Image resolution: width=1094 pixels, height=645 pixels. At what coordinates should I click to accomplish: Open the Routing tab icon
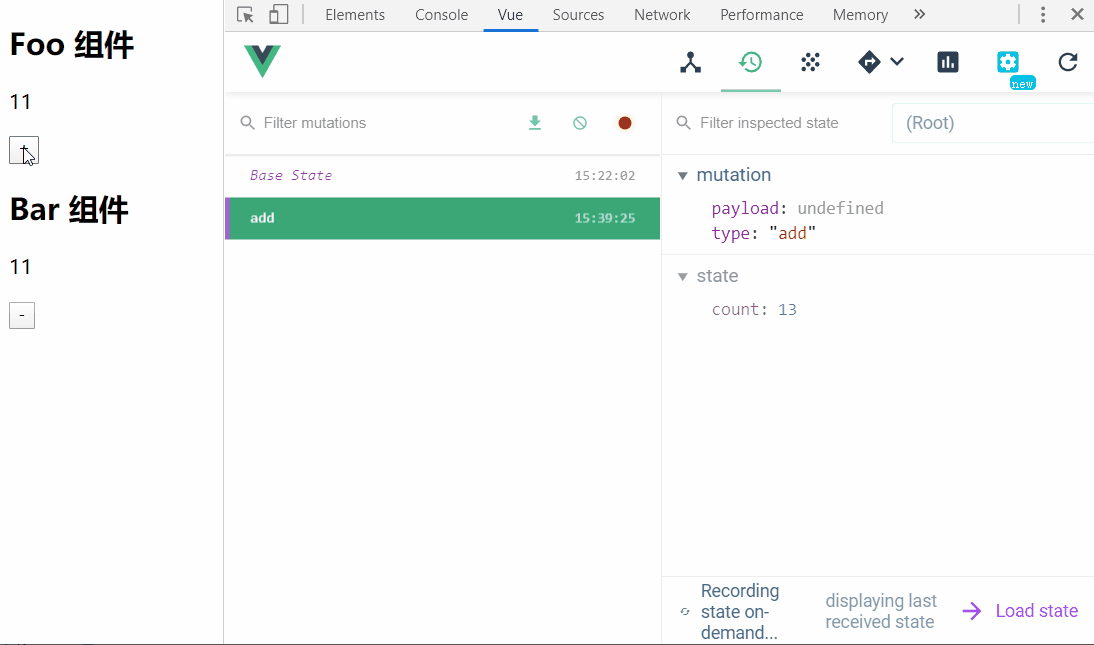point(869,62)
